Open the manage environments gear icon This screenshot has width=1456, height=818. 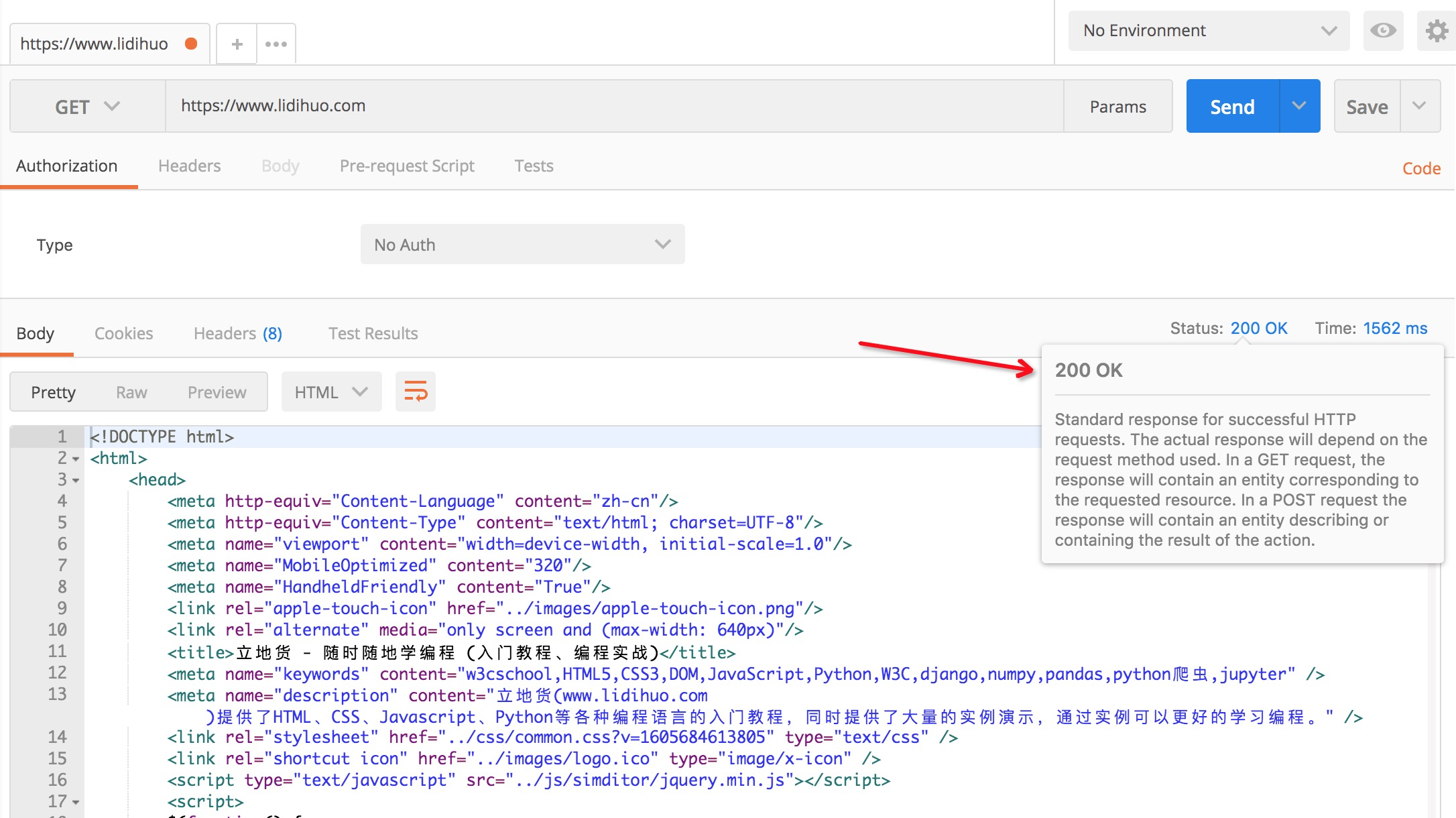click(x=1436, y=30)
